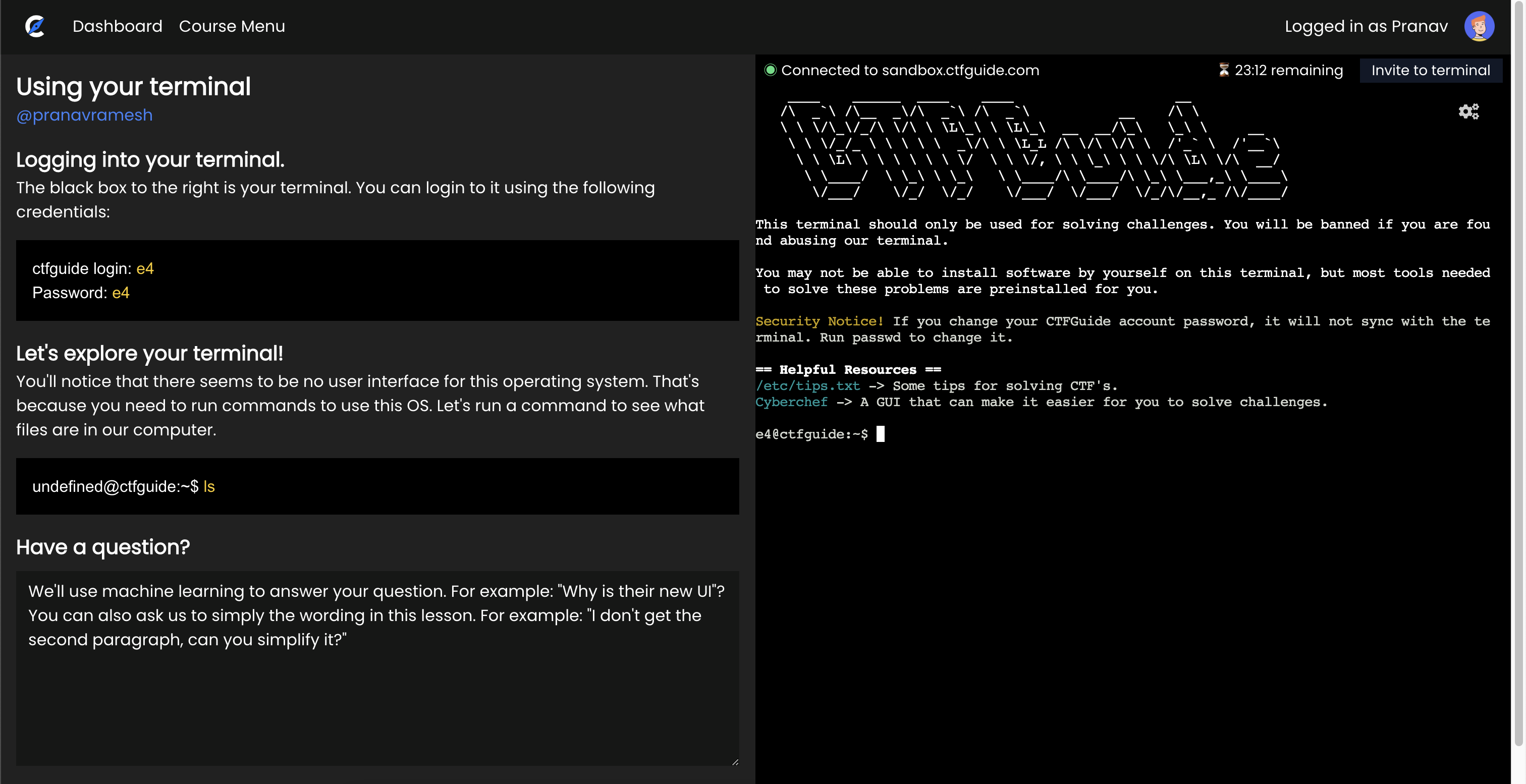The image size is (1526, 784).
Task: Click the green connection status dot
Action: click(x=771, y=70)
